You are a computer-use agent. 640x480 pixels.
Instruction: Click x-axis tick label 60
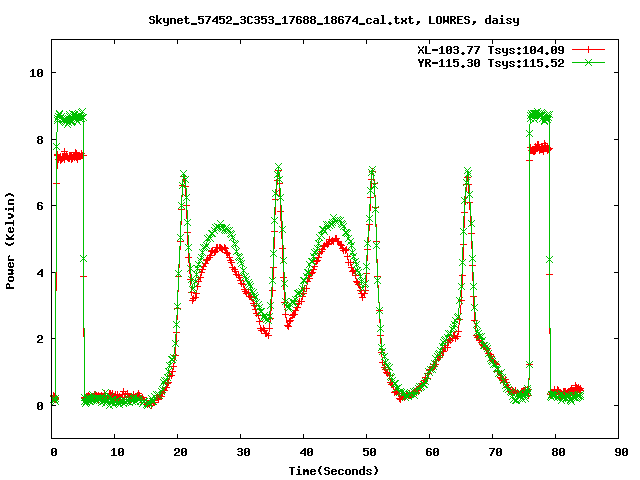(432, 452)
